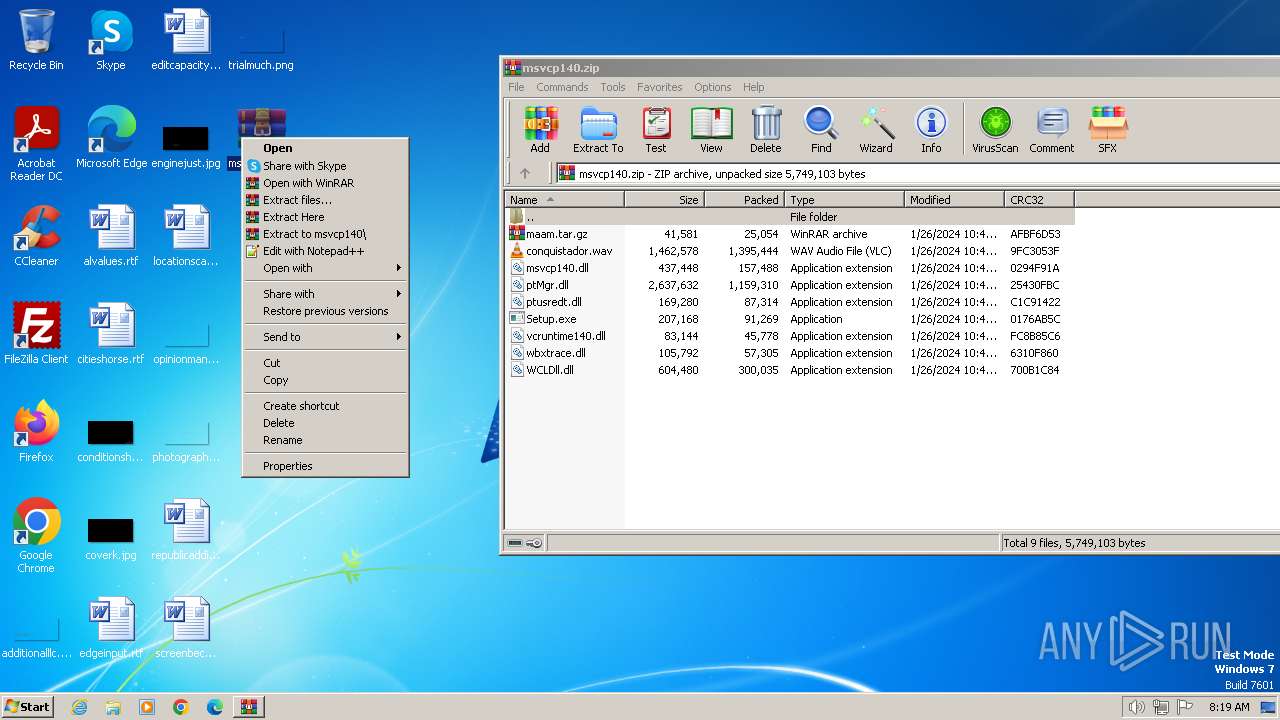
Task: Run the Test archive tool
Action: (656, 130)
